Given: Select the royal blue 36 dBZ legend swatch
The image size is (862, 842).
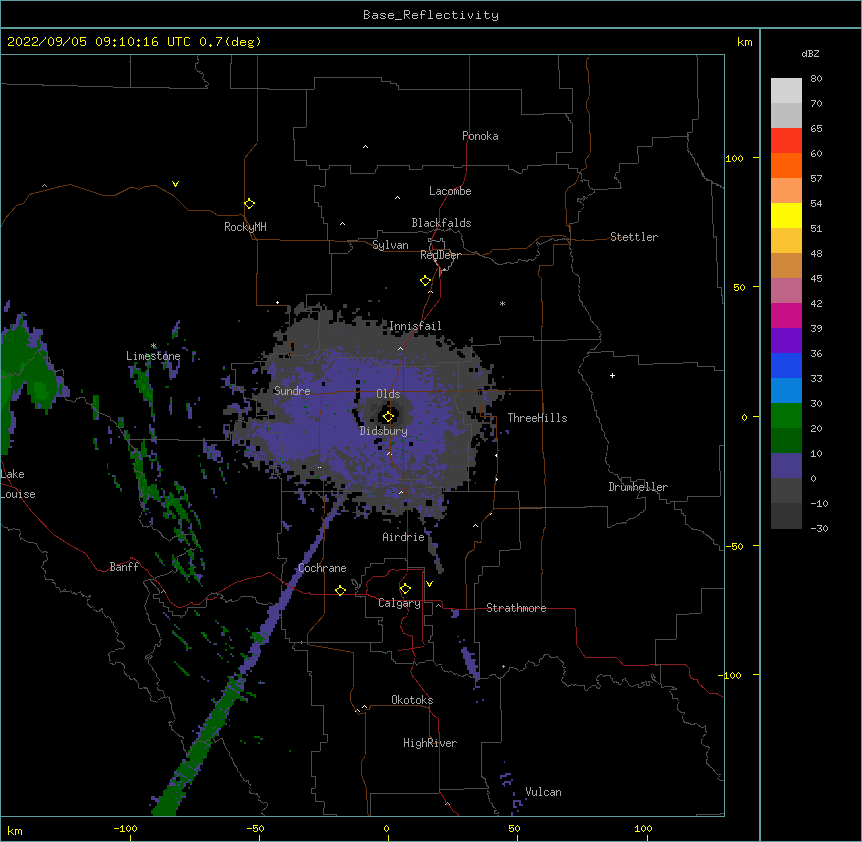Looking at the screenshot, I should (786, 365).
